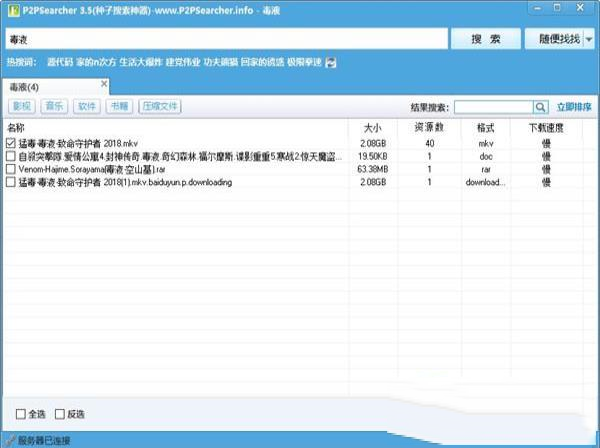Click the magnifier icon in result search
Screen dimensions: 600x448
[x=540, y=107]
